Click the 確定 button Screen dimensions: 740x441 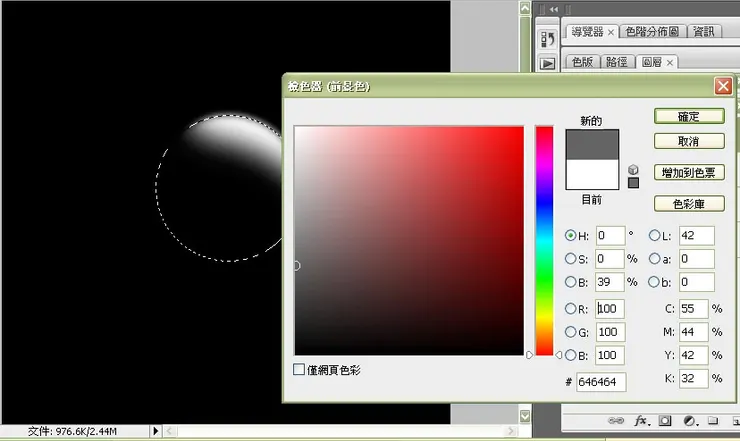[x=689, y=116]
